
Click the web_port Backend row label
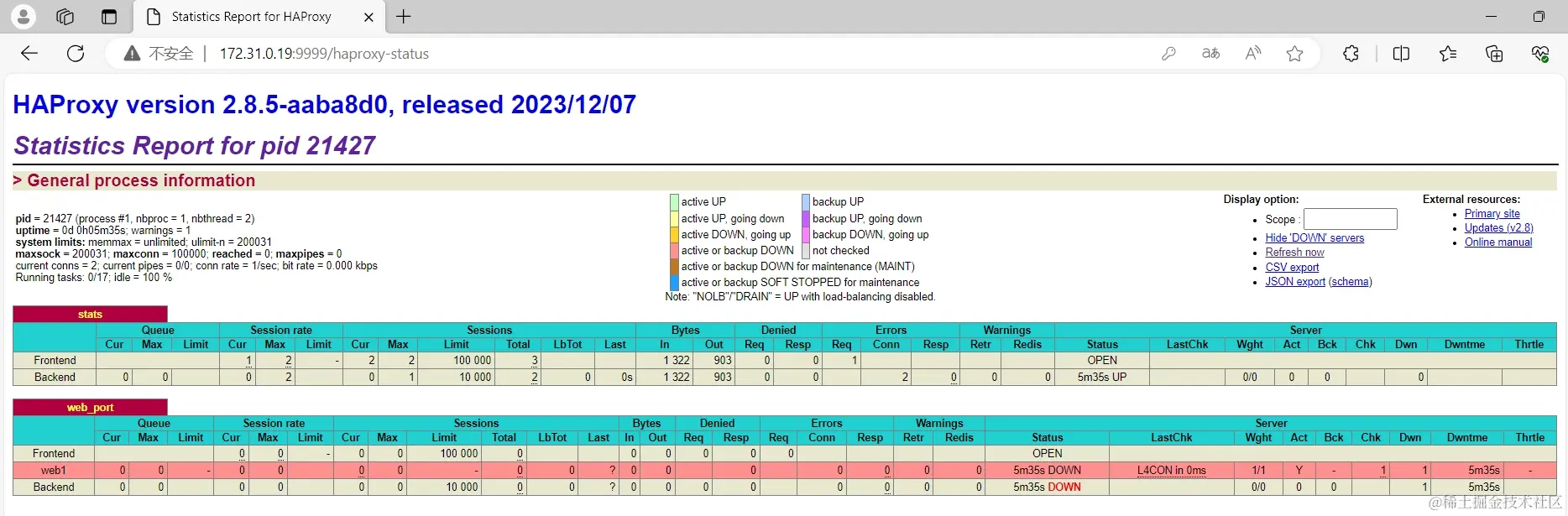[x=54, y=487]
